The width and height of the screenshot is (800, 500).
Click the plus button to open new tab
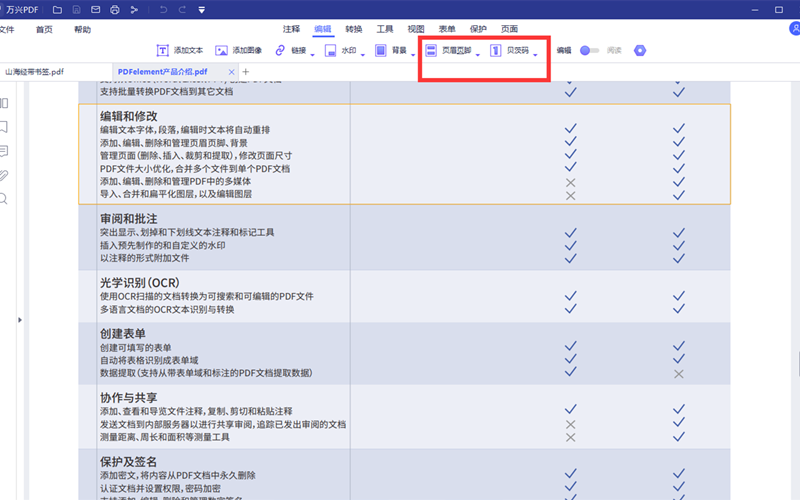246,72
